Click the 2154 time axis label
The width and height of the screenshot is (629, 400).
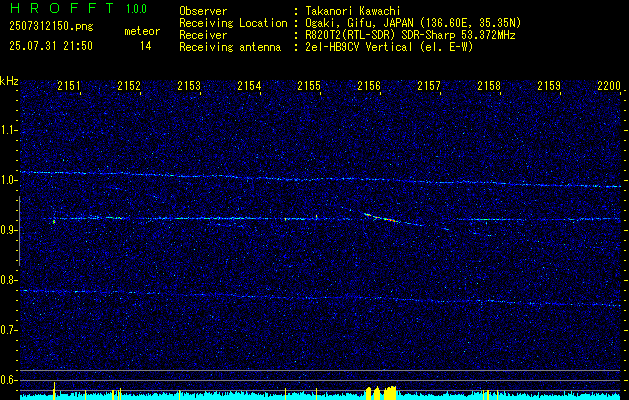pos(249,86)
